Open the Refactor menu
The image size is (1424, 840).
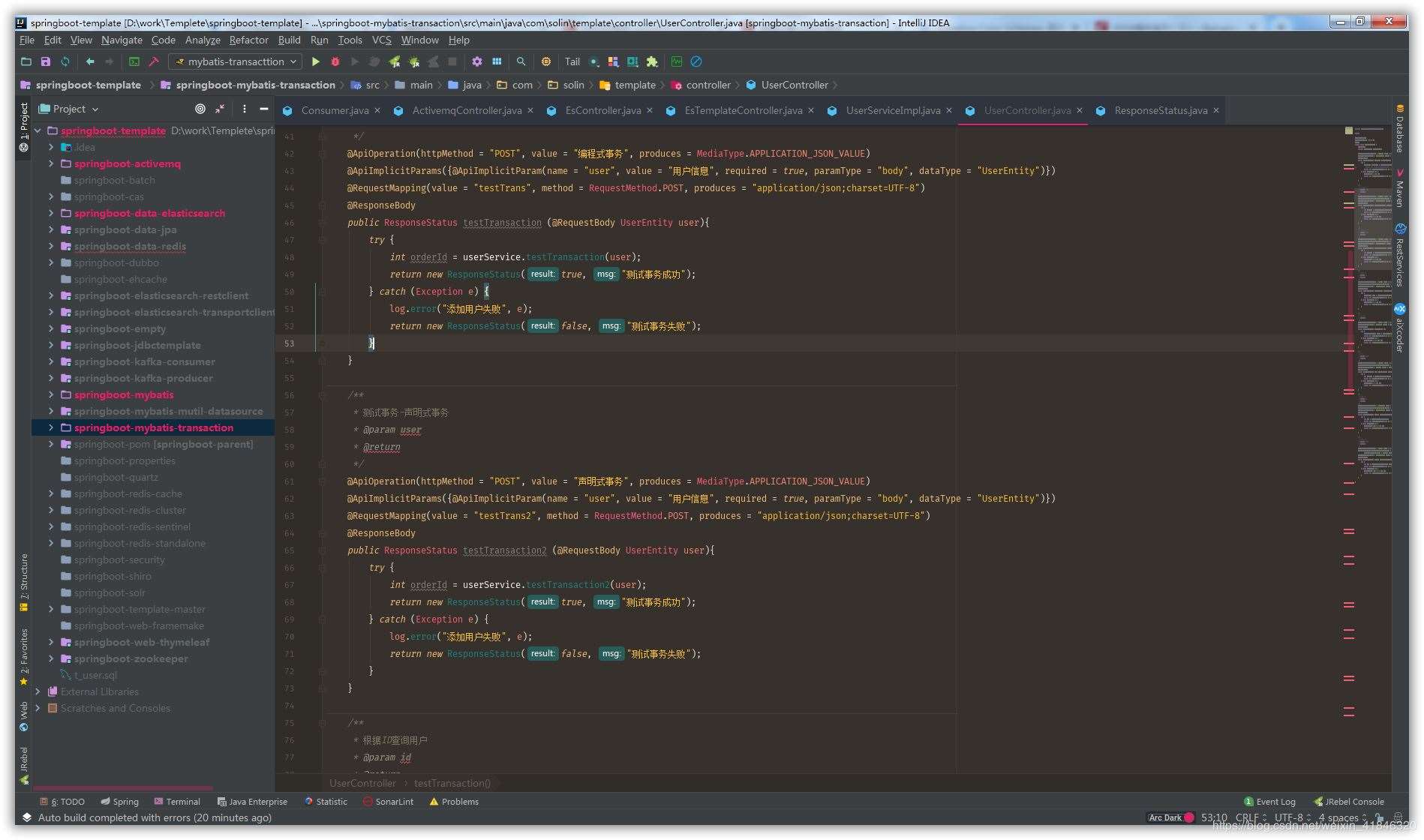pos(248,40)
